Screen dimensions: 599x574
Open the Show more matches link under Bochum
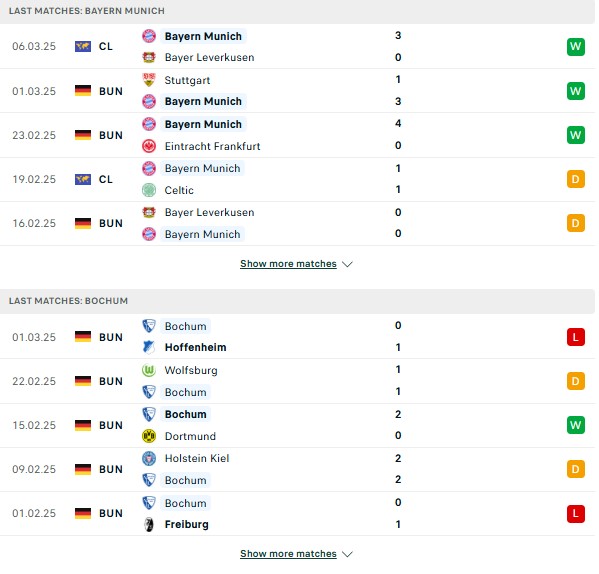click(x=288, y=553)
